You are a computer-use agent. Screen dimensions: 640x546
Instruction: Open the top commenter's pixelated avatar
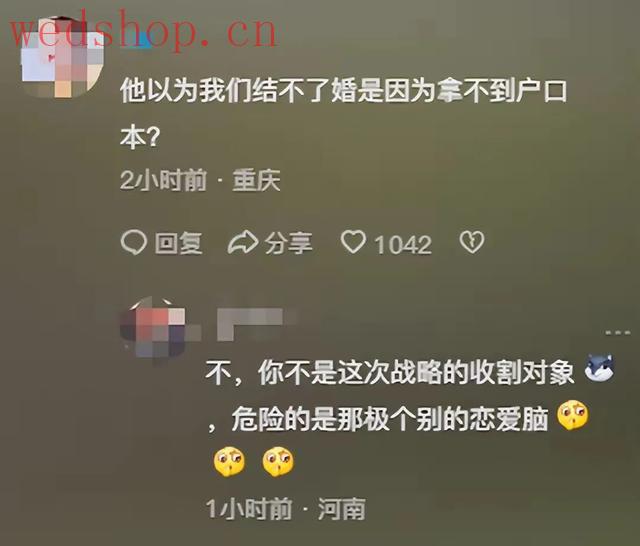tap(62, 57)
